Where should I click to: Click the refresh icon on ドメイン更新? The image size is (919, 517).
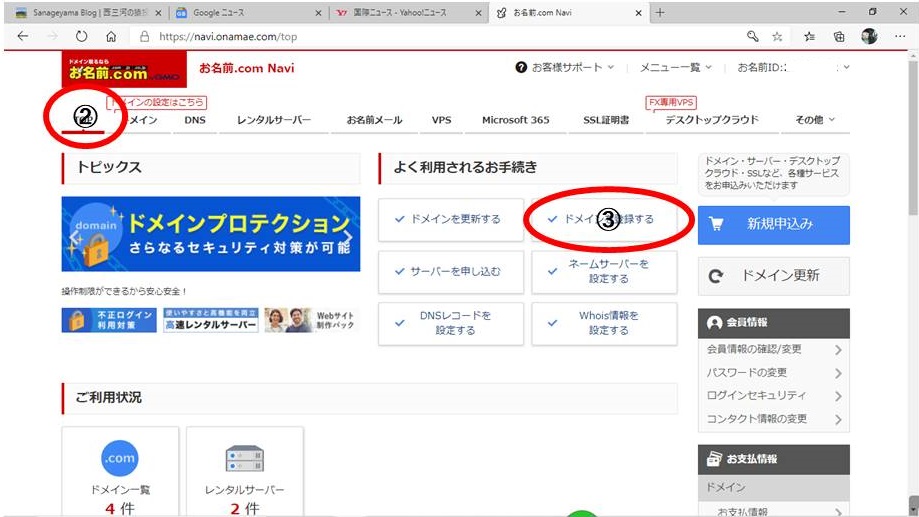[x=716, y=275]
